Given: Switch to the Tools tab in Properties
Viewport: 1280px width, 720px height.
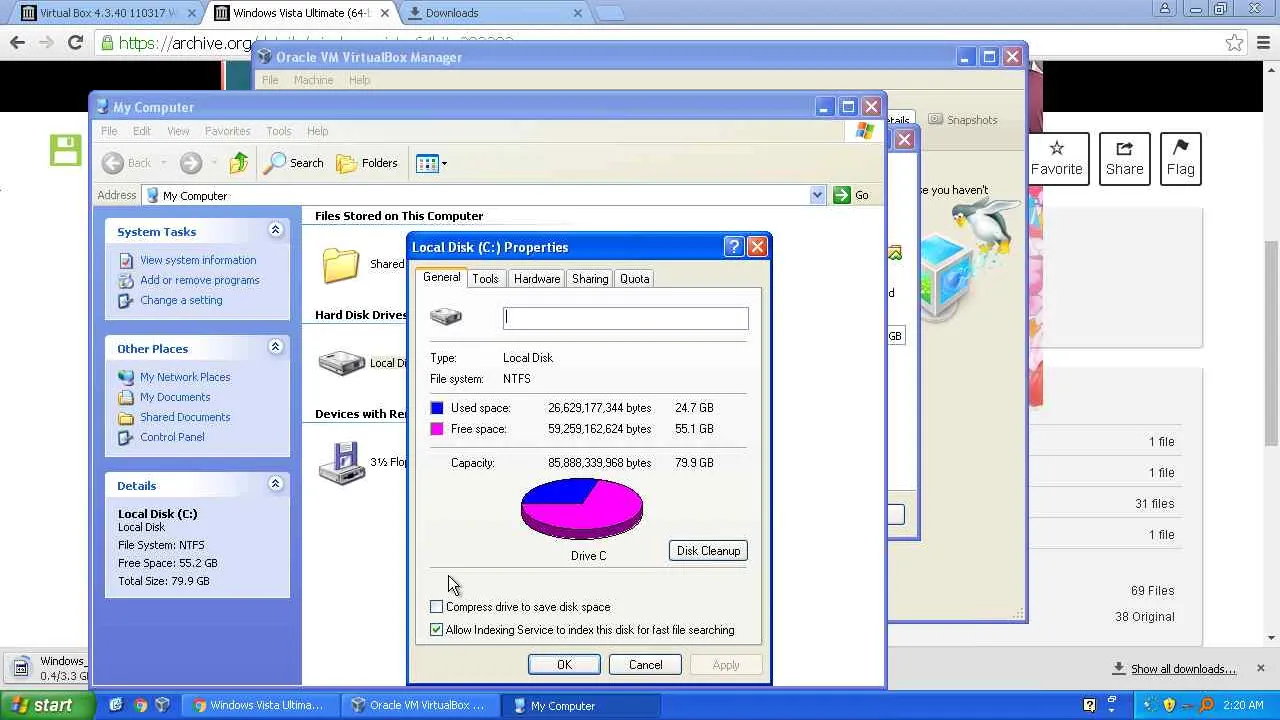Looking at the screenshot, I should coord(485,279).
